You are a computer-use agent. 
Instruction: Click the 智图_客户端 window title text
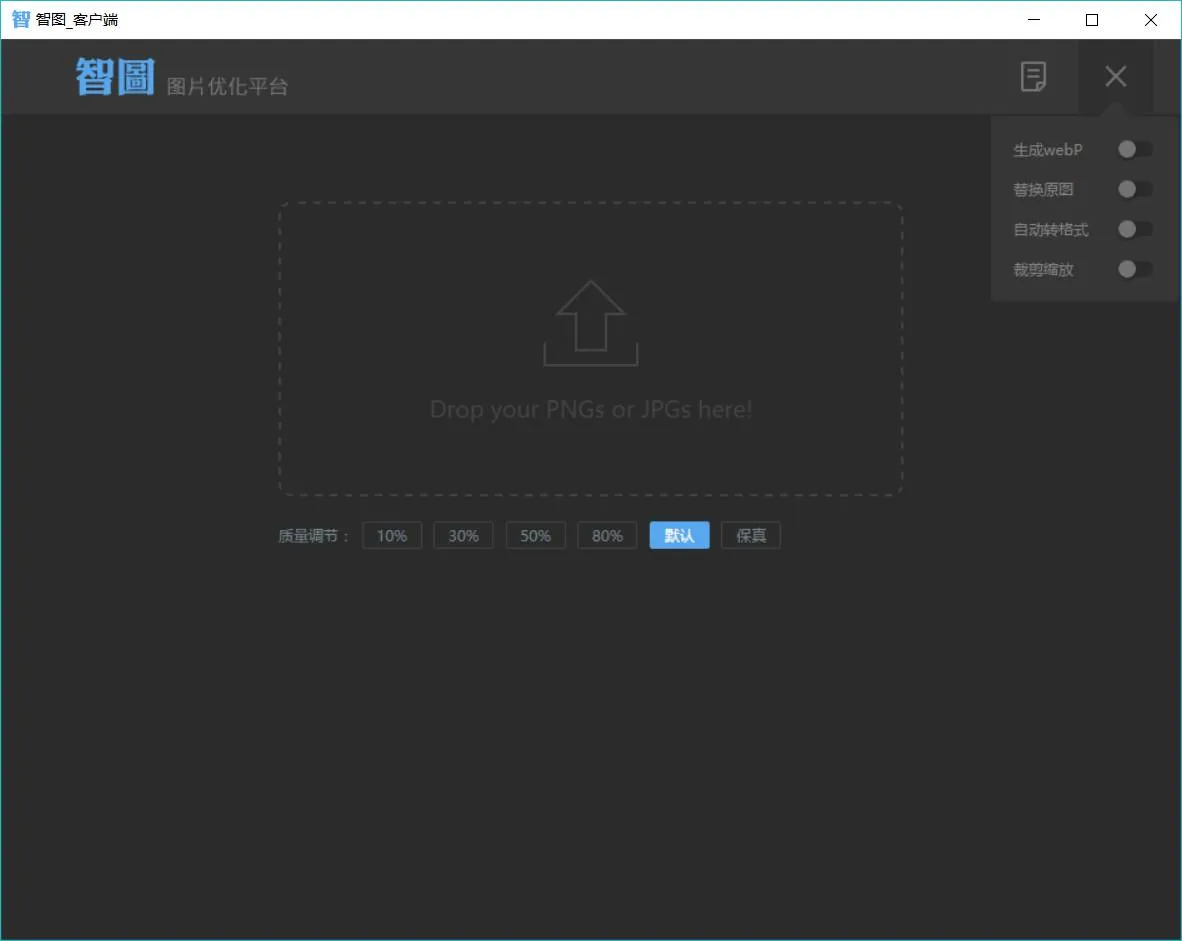[x=77, y=20]
